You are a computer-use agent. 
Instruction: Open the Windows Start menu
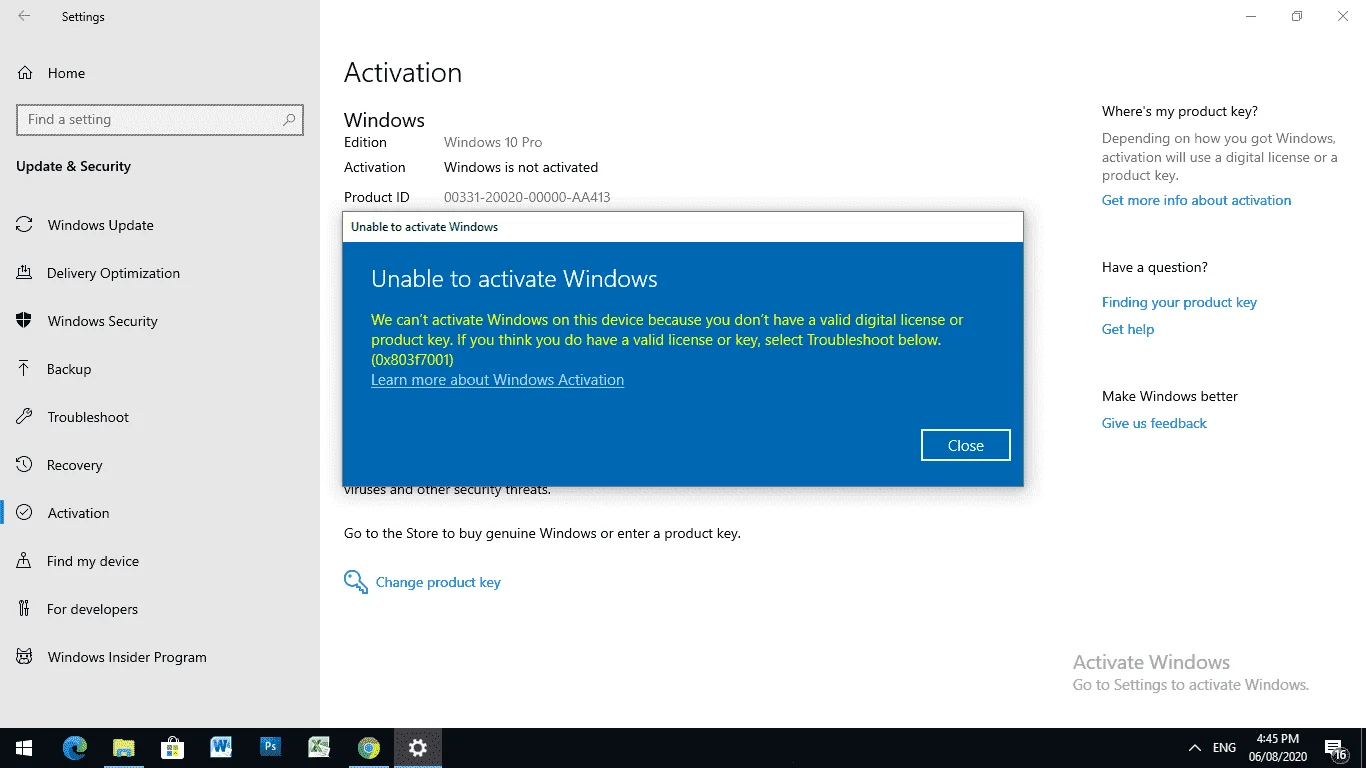(24, 748)
